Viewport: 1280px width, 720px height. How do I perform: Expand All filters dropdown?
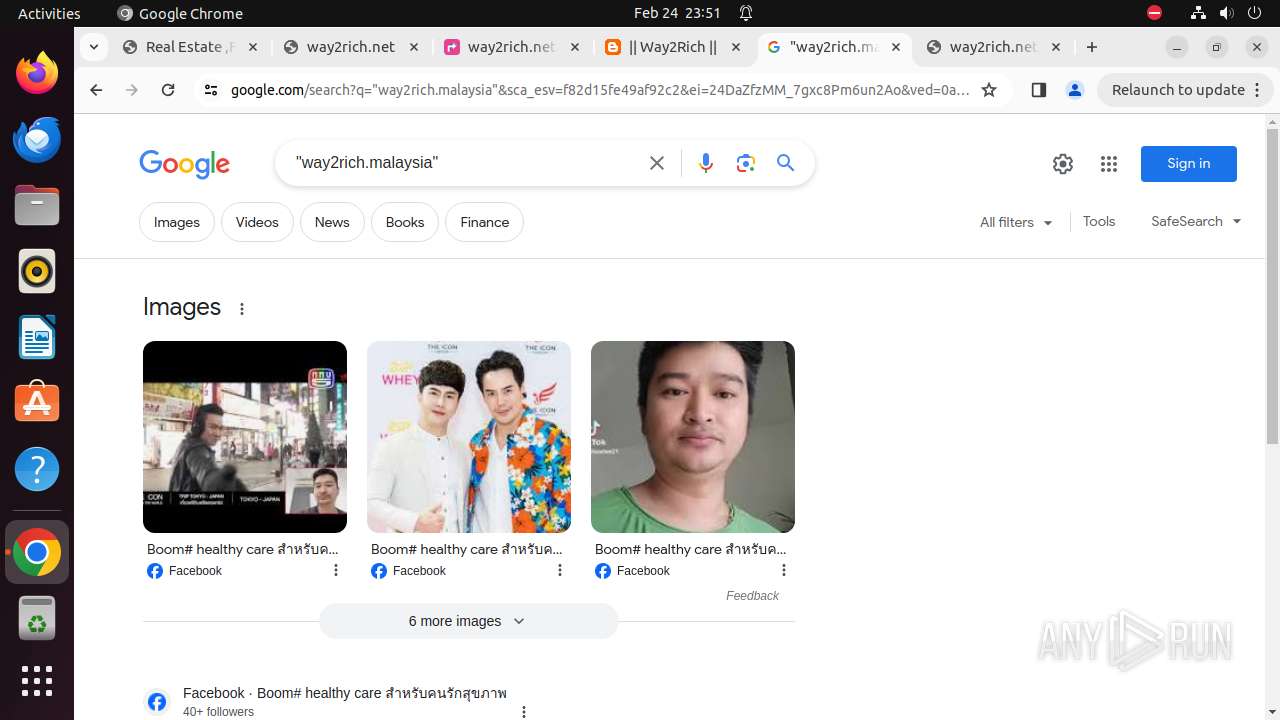coord(1016,222)
